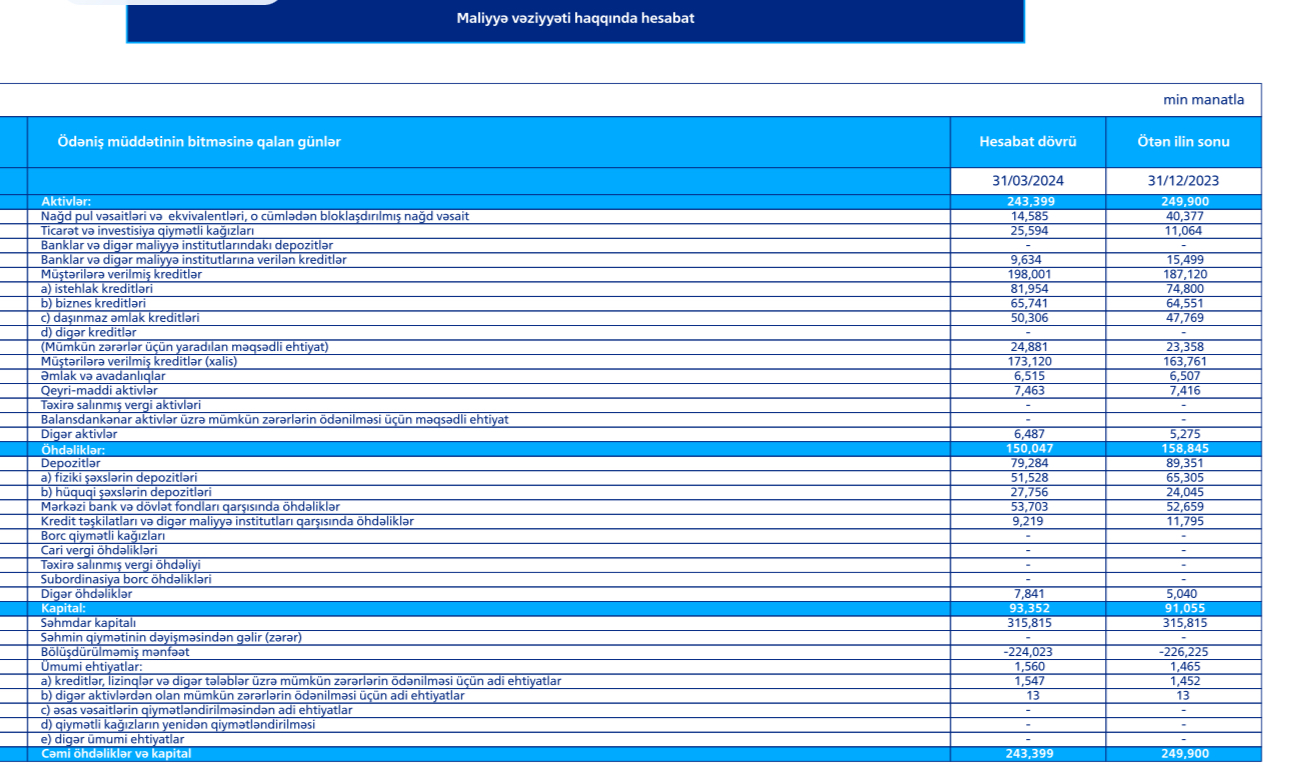The image size is (1290, 778).
Task: Click the "Qeyri-maddi aktivlər" row label
Action: (x=99, y=390)
